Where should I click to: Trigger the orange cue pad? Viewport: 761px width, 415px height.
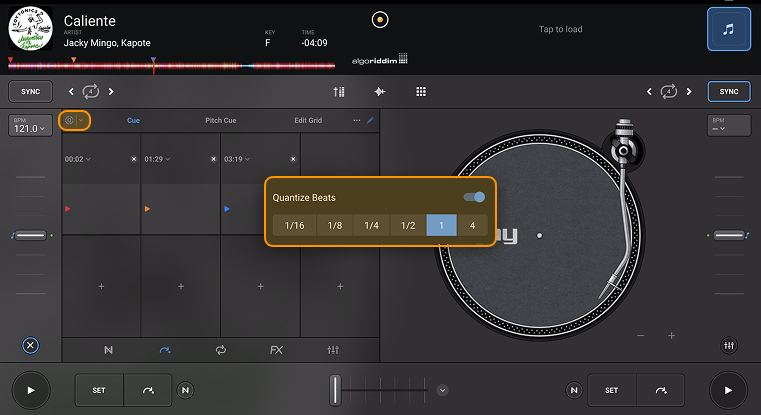pyautogui.click(x=181, y=209)
